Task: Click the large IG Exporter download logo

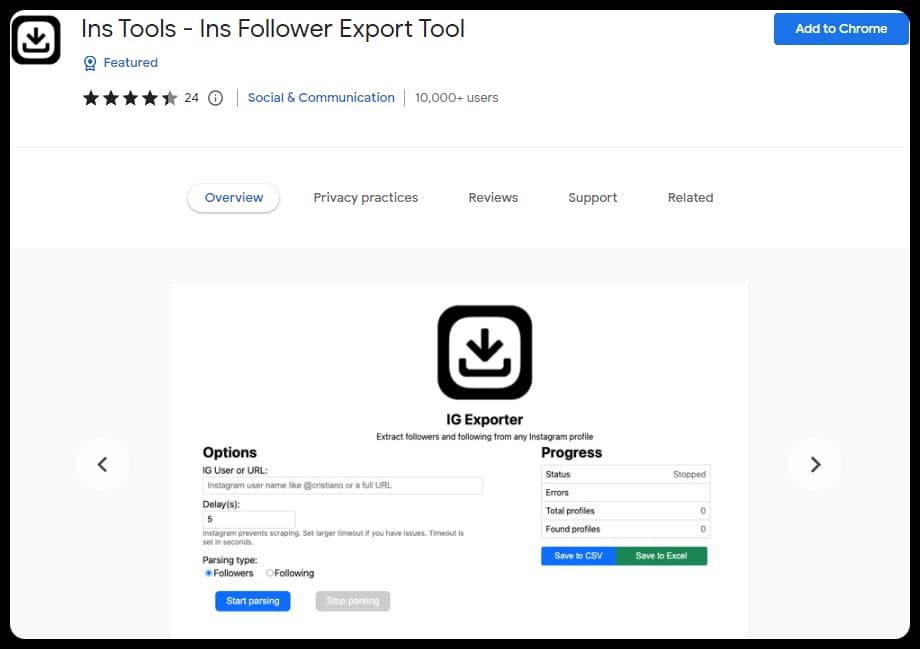Action: [x=485, y=352]
